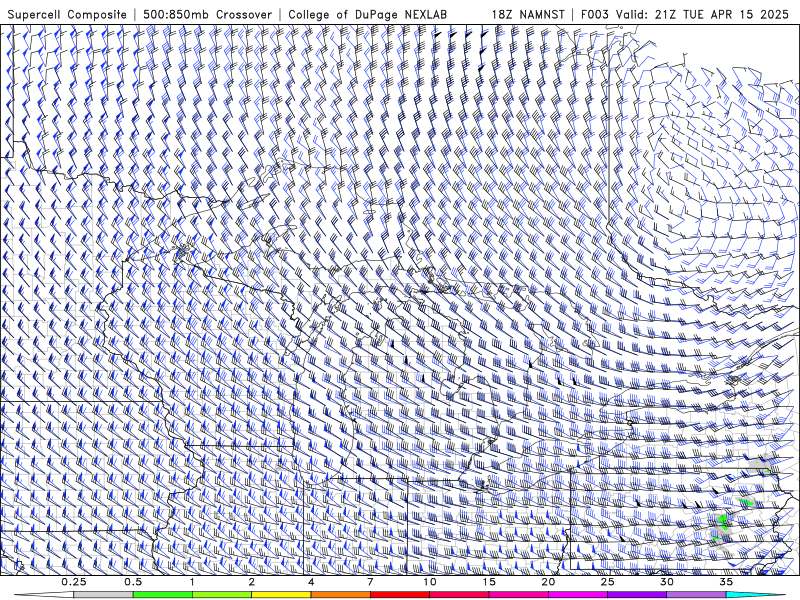Click the legend value 7
This screenshot has width=800, height=600.
pos(370,582)
